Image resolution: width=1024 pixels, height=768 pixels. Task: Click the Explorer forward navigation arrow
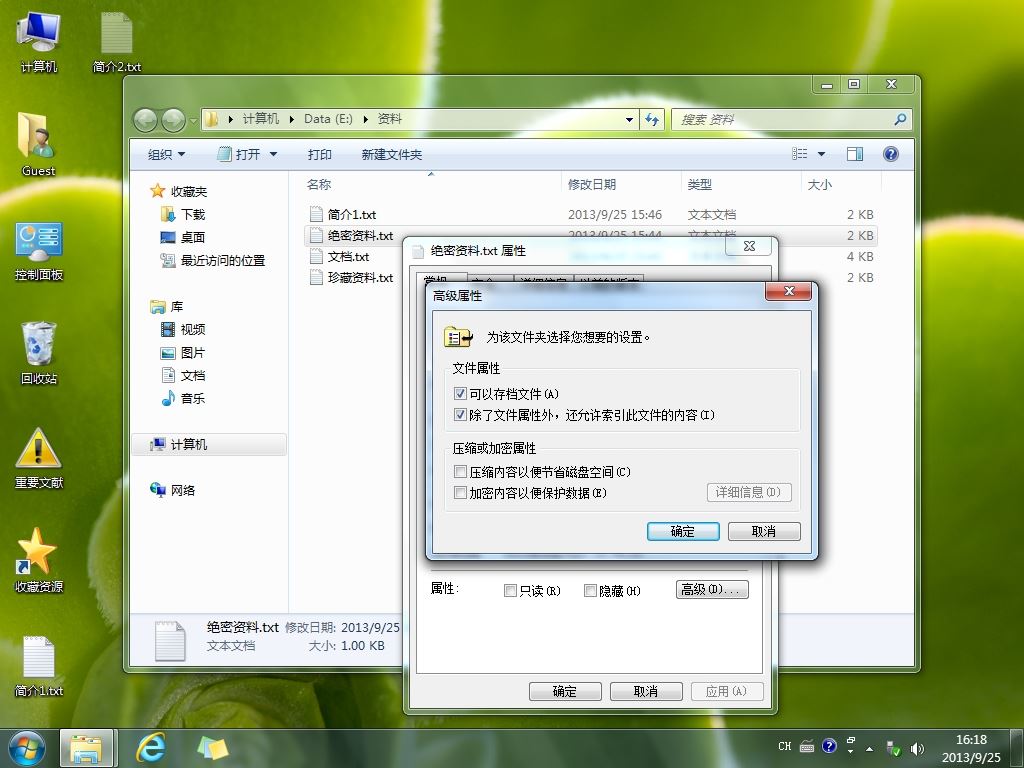point(173,120)
